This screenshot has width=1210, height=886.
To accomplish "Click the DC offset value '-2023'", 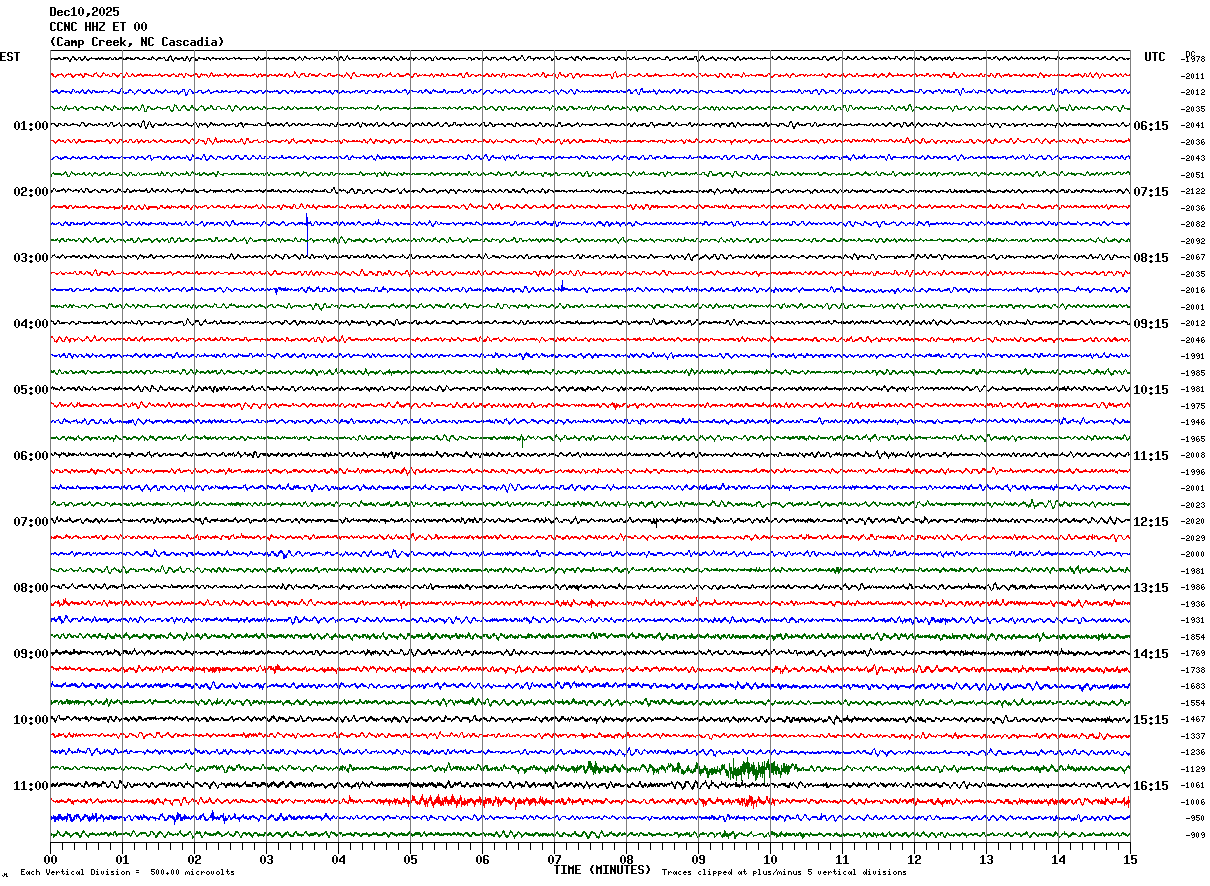I will tap(1194, 505).
